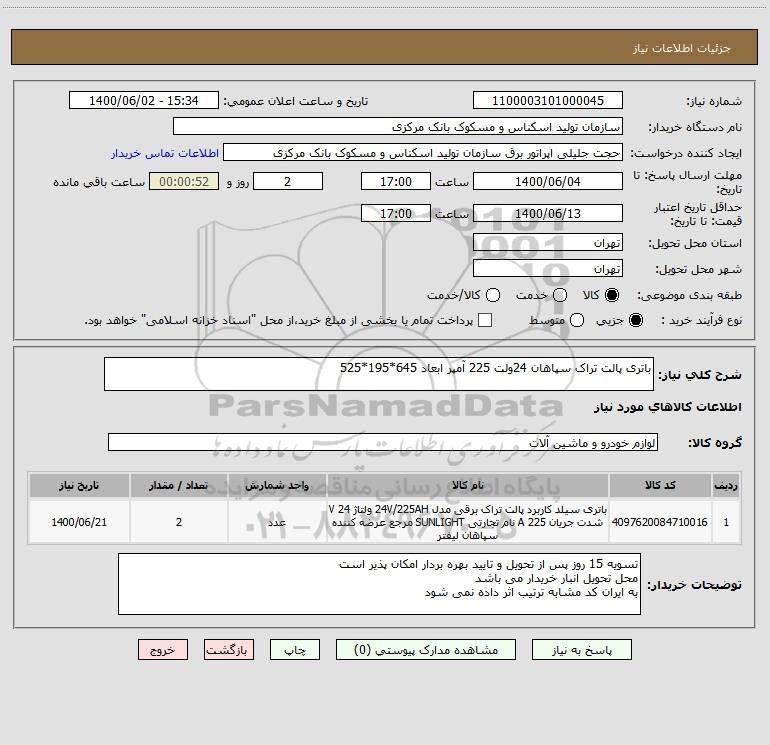This screenshot has height=745, width=770.
Task: Click the response deadline date 1400/06/04
Action: pos(548,181)
